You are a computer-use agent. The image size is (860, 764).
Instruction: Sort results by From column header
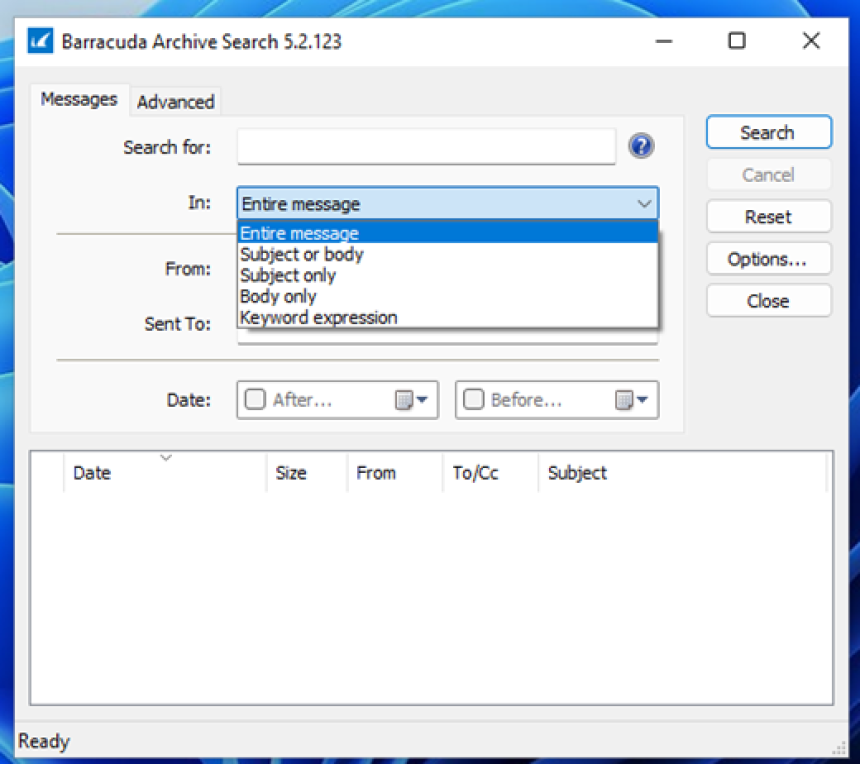(395, 472)
